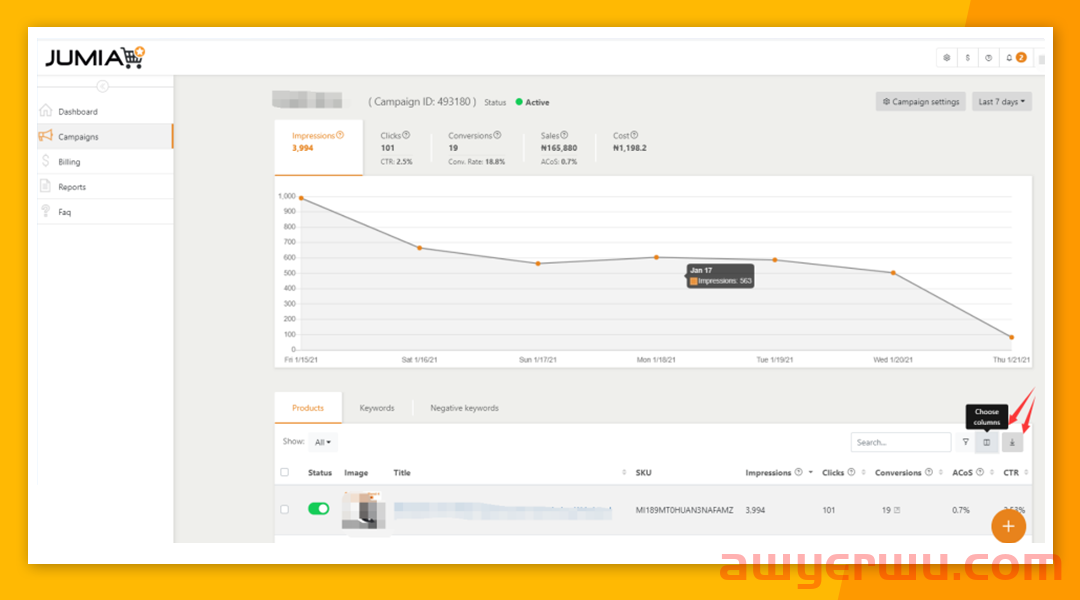Click the chart point for Sat 1/16/21
Image resolution: width=1080 pixels, height=600 pixels.
[x=419, y=248]
